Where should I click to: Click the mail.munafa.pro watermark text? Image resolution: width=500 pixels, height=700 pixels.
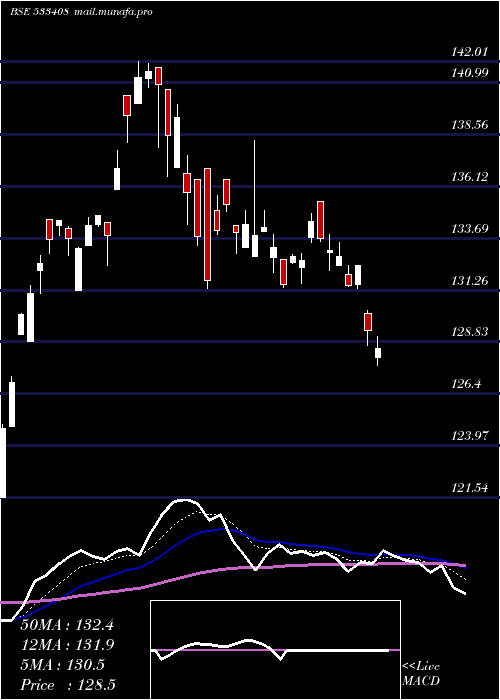pyautogui.click(x=112, y=12)
